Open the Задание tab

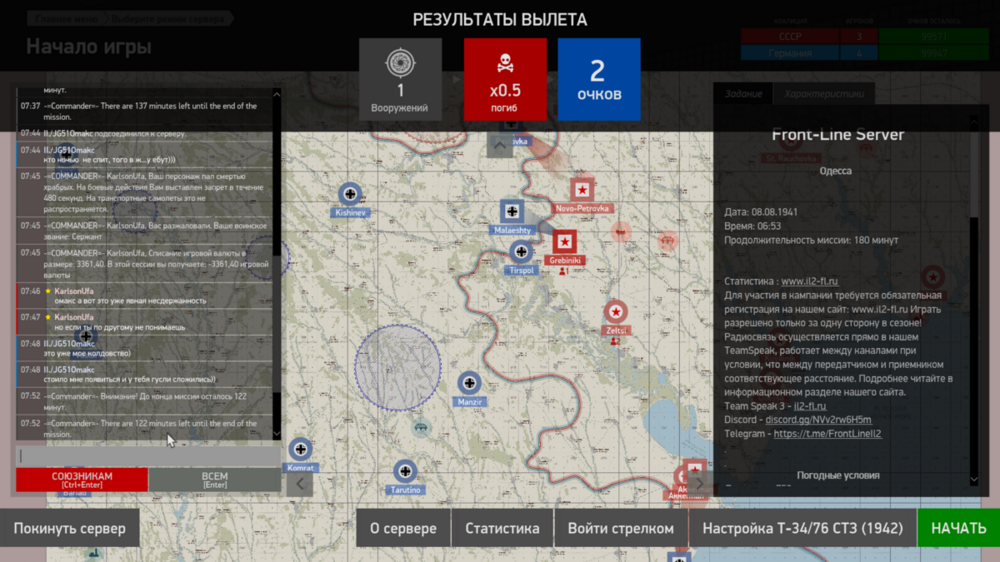point(743,94)
